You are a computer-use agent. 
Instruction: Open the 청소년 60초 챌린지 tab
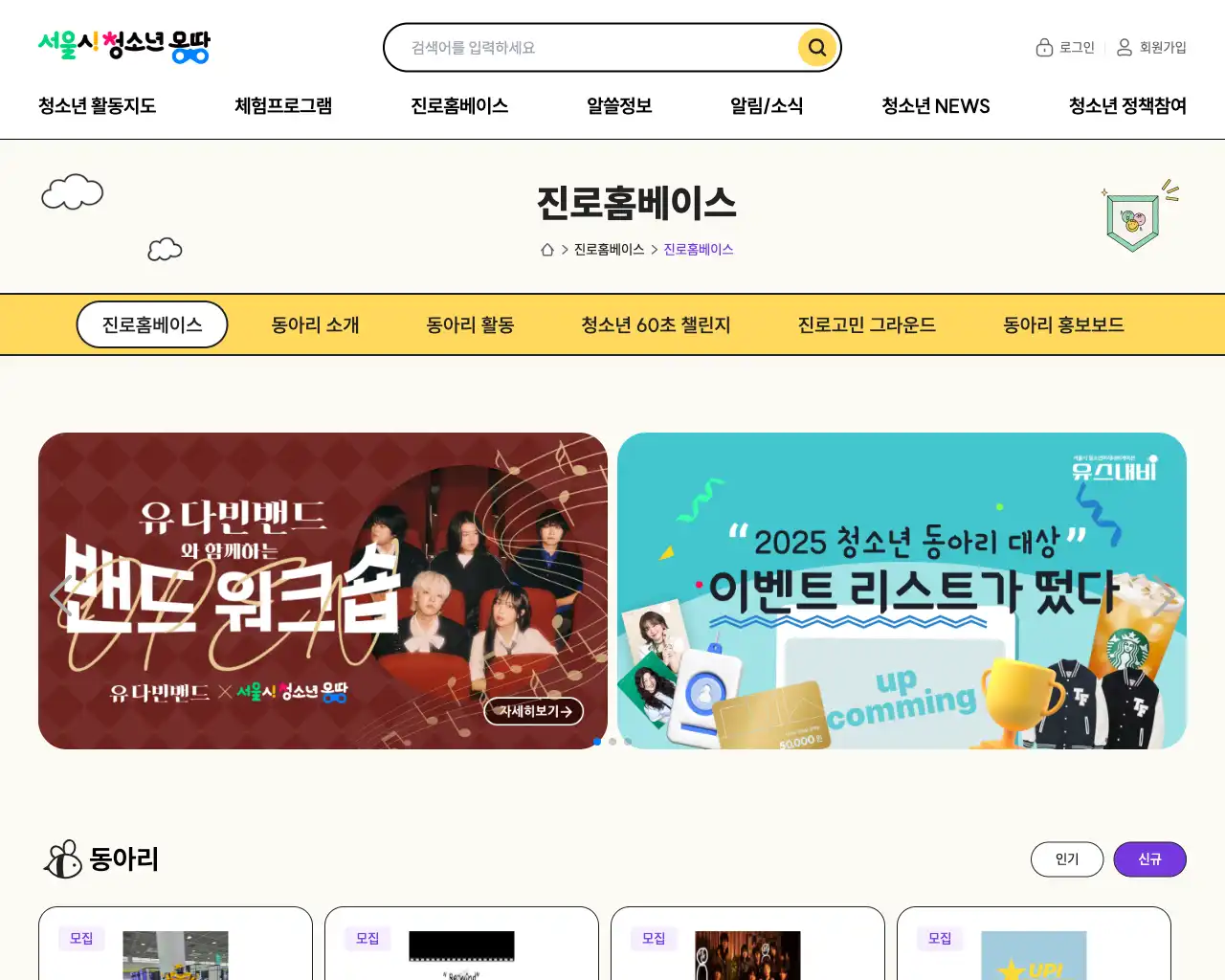coord(656,325)
